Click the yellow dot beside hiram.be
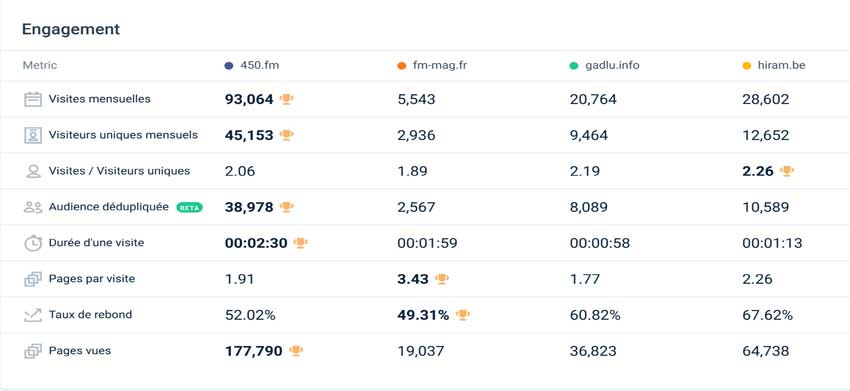This screenshot has width=850, height=391. pyautogui.click(x=746, y=66)
